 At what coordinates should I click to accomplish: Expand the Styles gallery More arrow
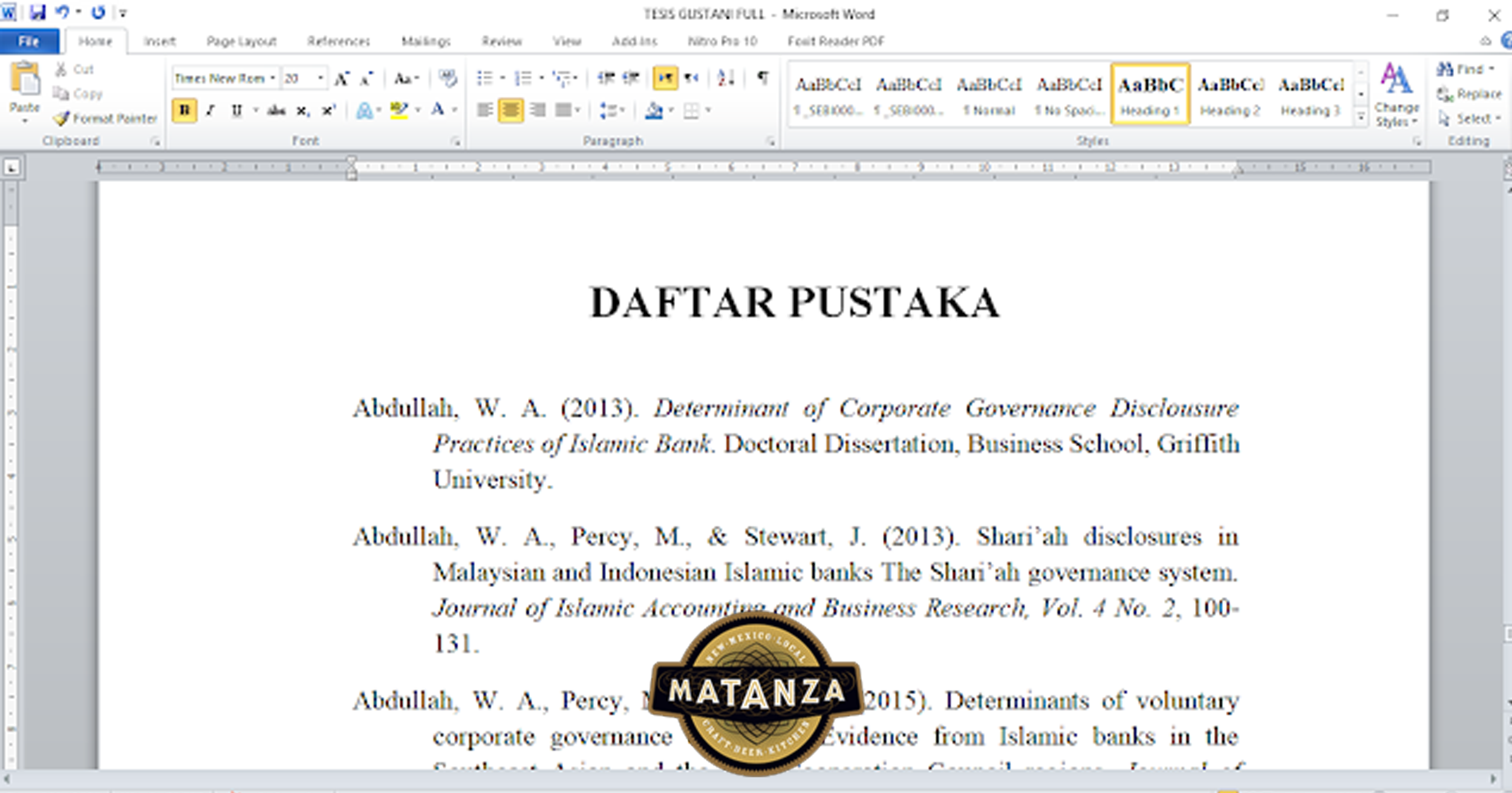coord(1361,117)
